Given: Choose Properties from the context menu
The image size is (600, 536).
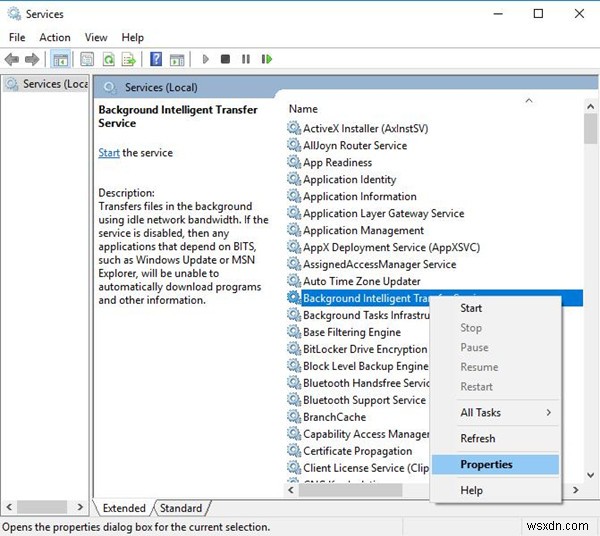Looking at the screenshot, I should click(496, 464).
